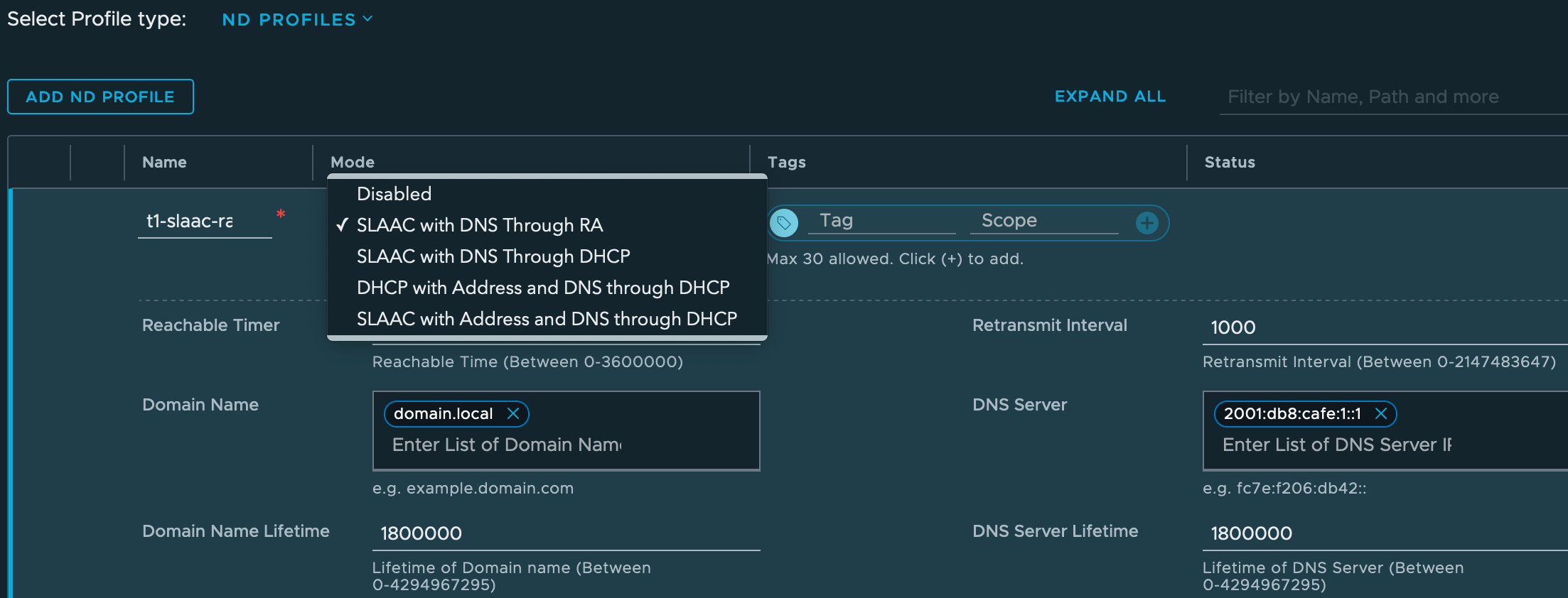
Task: Click the Tag input field
Action: tap(881, 221)
